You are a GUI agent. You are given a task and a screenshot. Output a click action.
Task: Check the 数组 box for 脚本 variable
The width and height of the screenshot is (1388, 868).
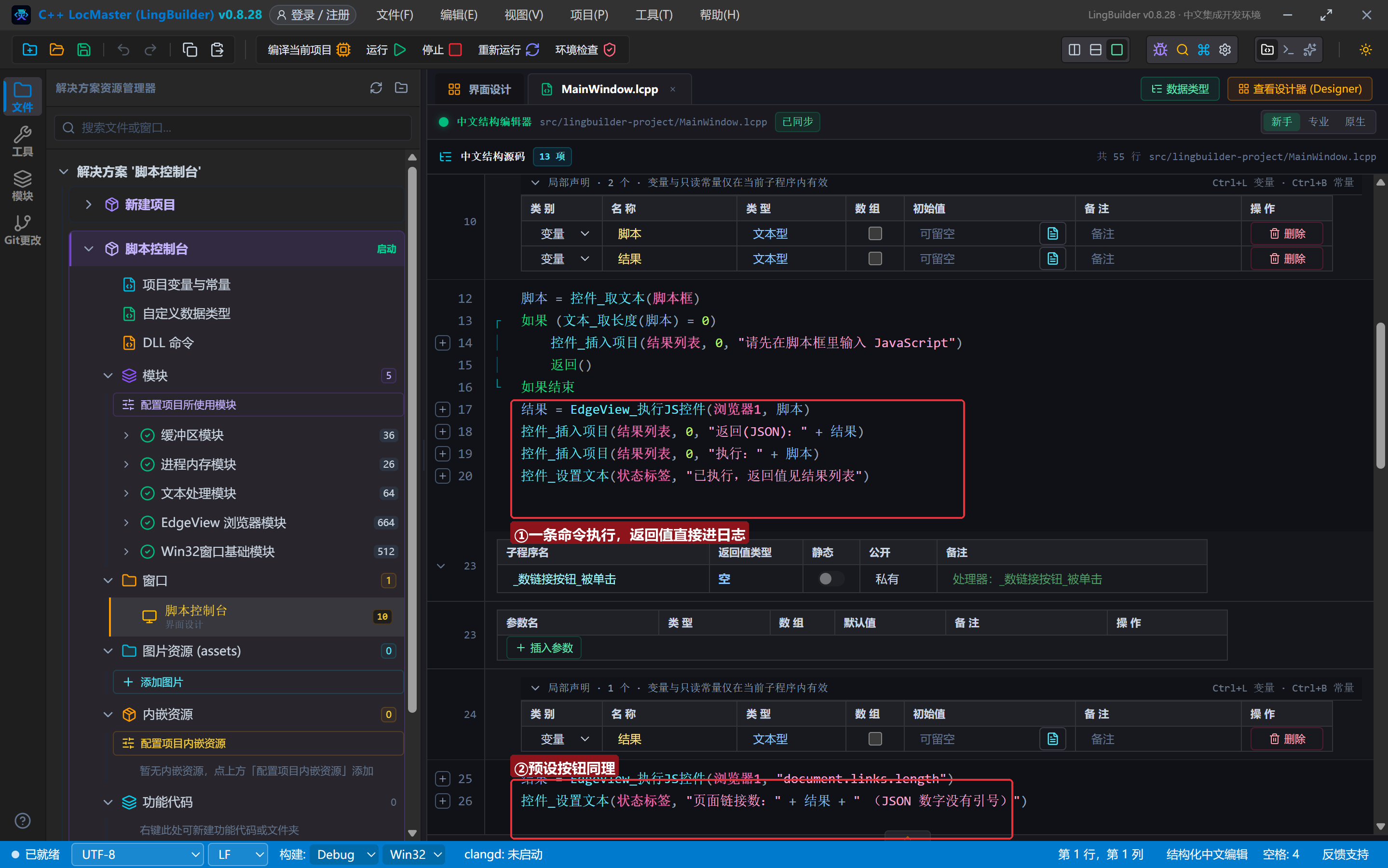pos(875,234)
